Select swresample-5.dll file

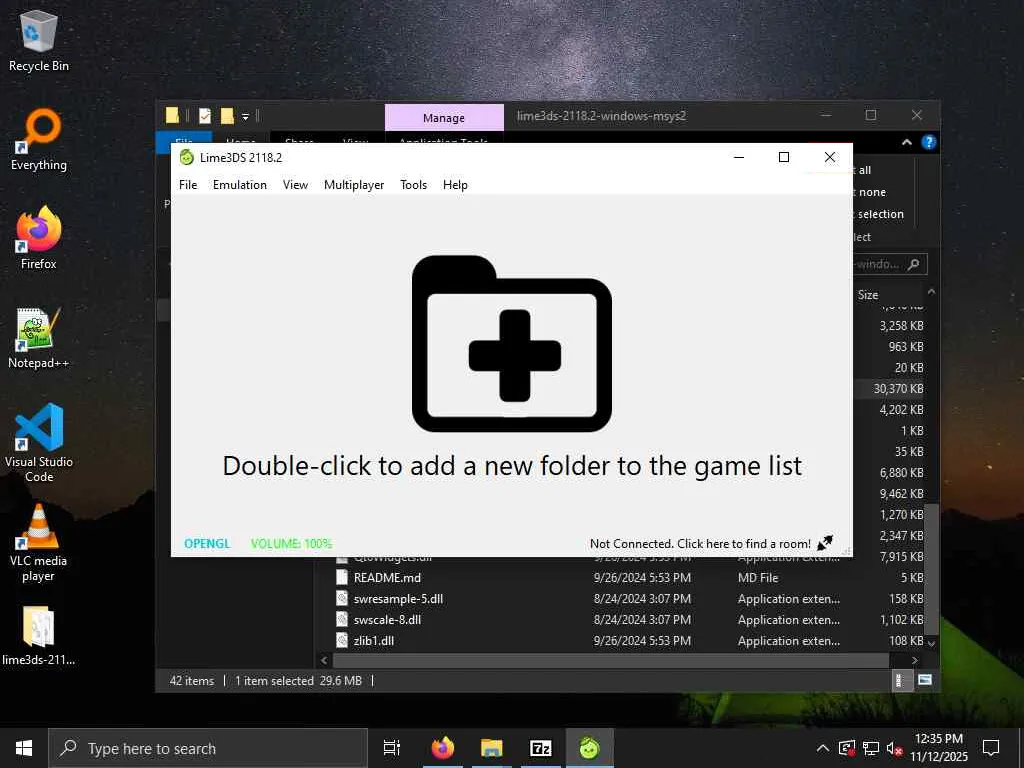coord(398,598)
